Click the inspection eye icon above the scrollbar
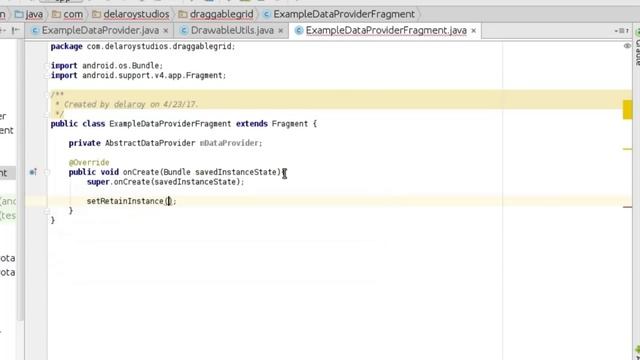 click(x=627, y=46)
